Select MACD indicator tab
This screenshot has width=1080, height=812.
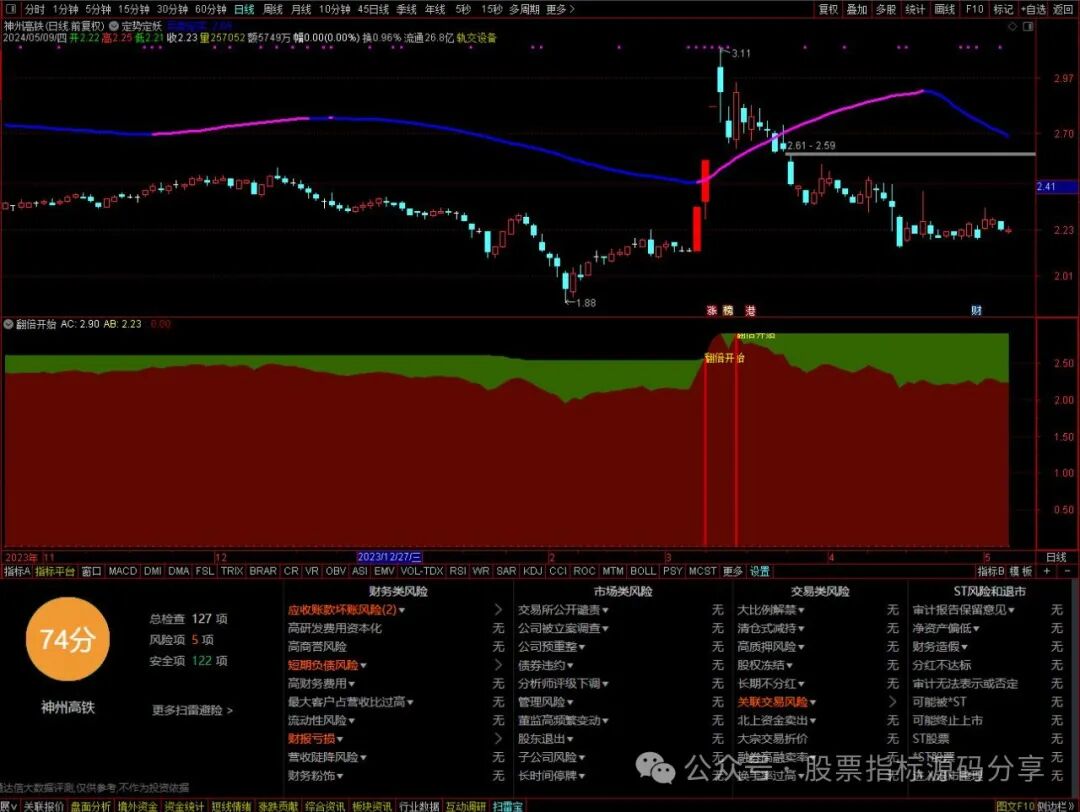pos(123,571)
